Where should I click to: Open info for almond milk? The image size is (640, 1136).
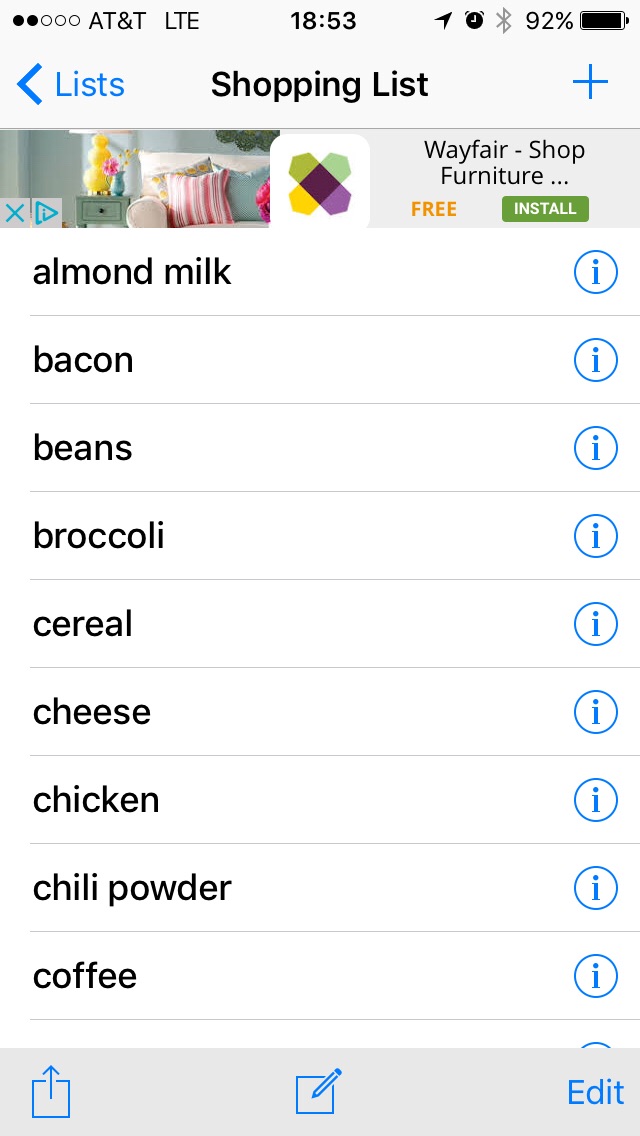tap(596, 272)
